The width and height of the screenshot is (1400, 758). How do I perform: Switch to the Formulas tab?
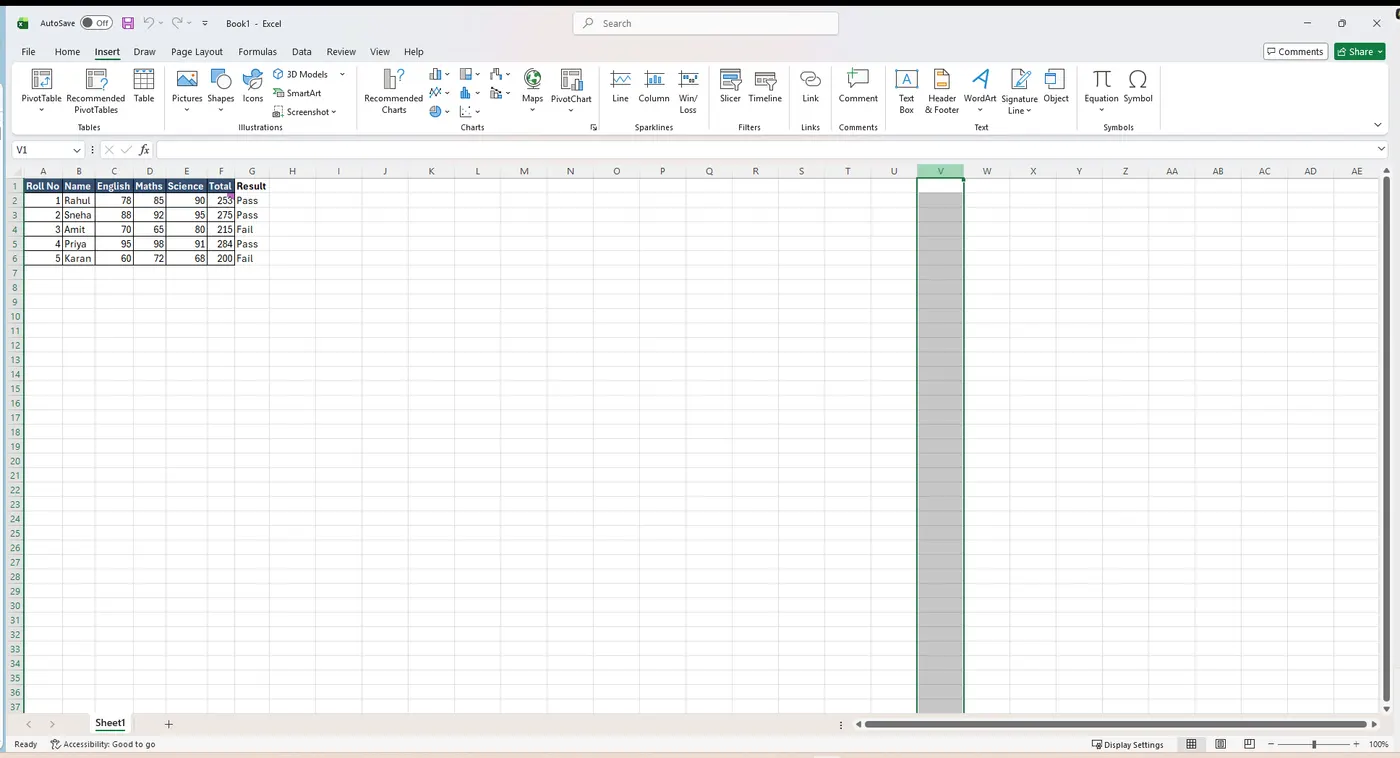click(257, 52)
